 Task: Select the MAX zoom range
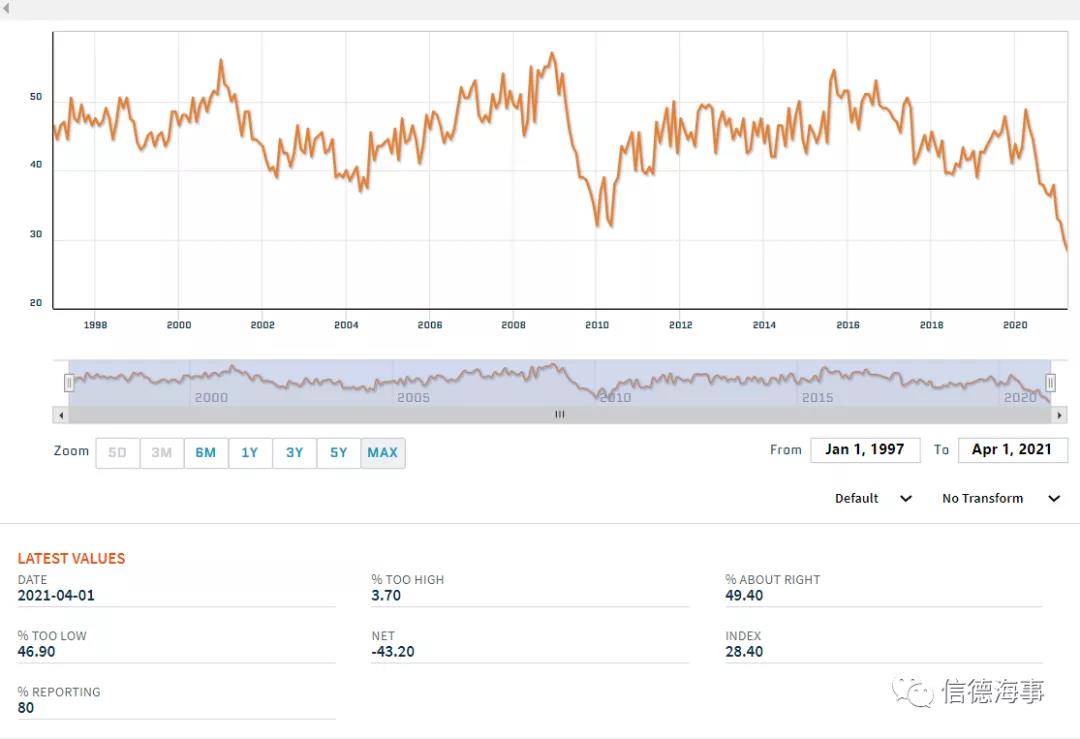[x=383, y=453]
